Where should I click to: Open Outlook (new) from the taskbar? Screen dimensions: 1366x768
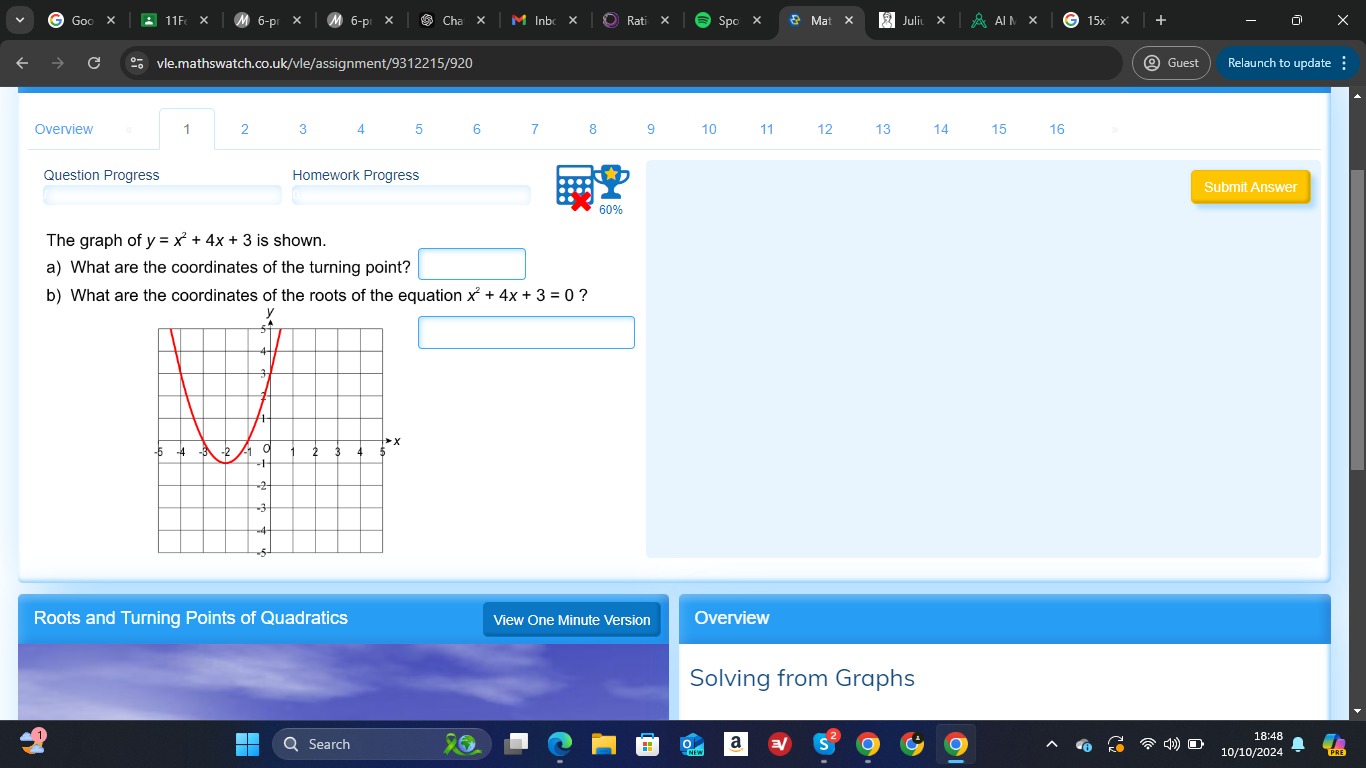tap(692, 744)
